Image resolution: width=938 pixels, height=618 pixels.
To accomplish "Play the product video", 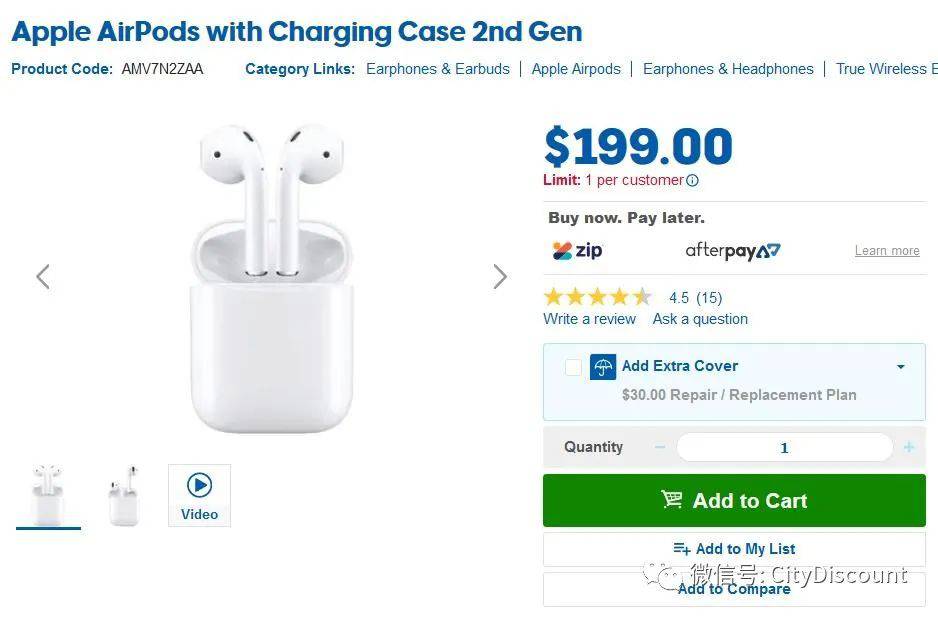I will (x=199, y=495).
